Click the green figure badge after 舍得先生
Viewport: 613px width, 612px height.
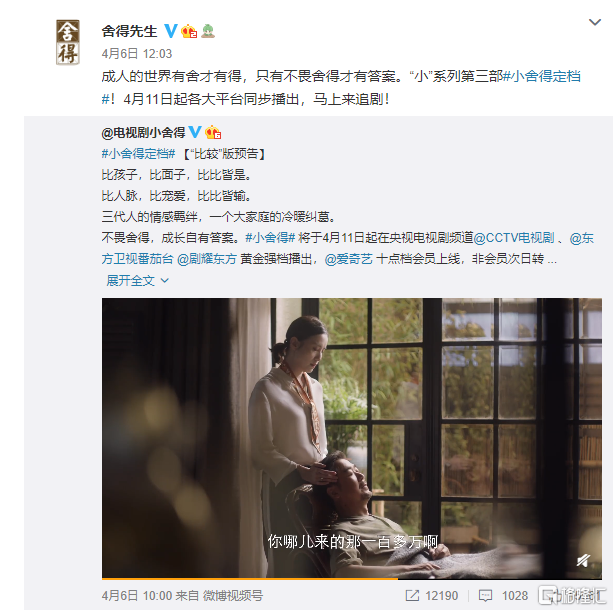[208, 31]
